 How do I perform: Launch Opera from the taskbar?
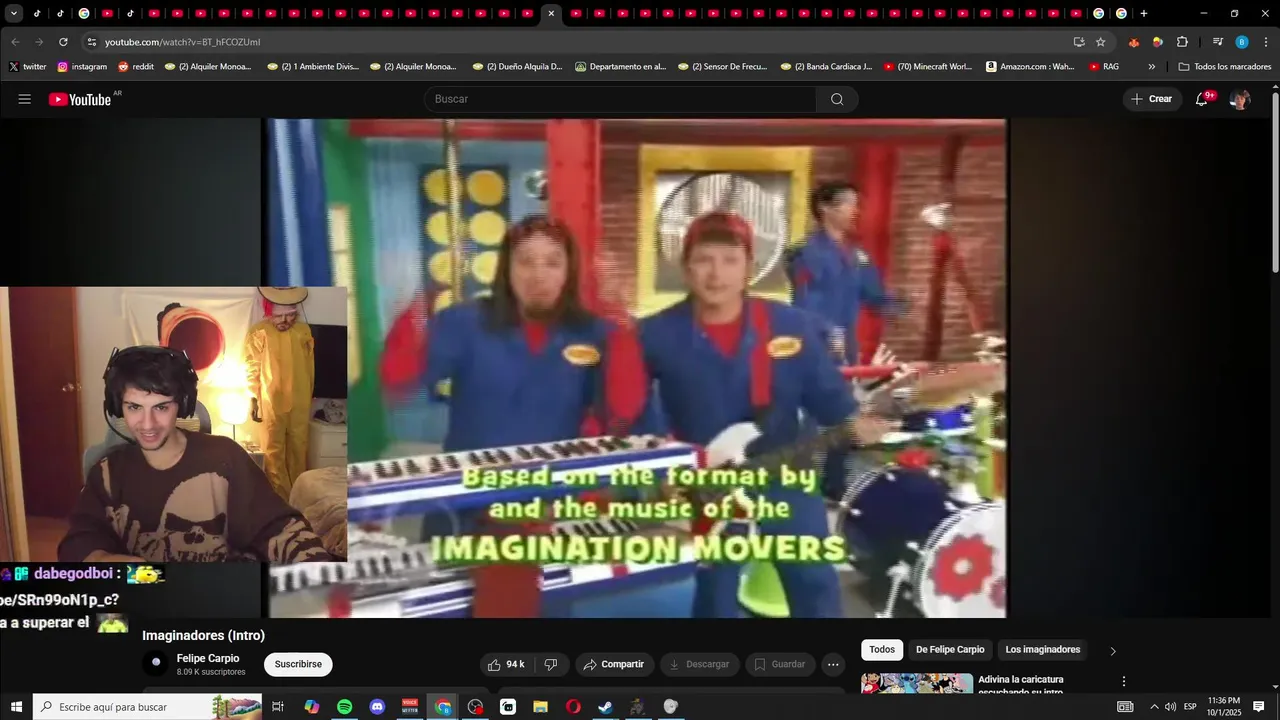[x=573, y=707]
